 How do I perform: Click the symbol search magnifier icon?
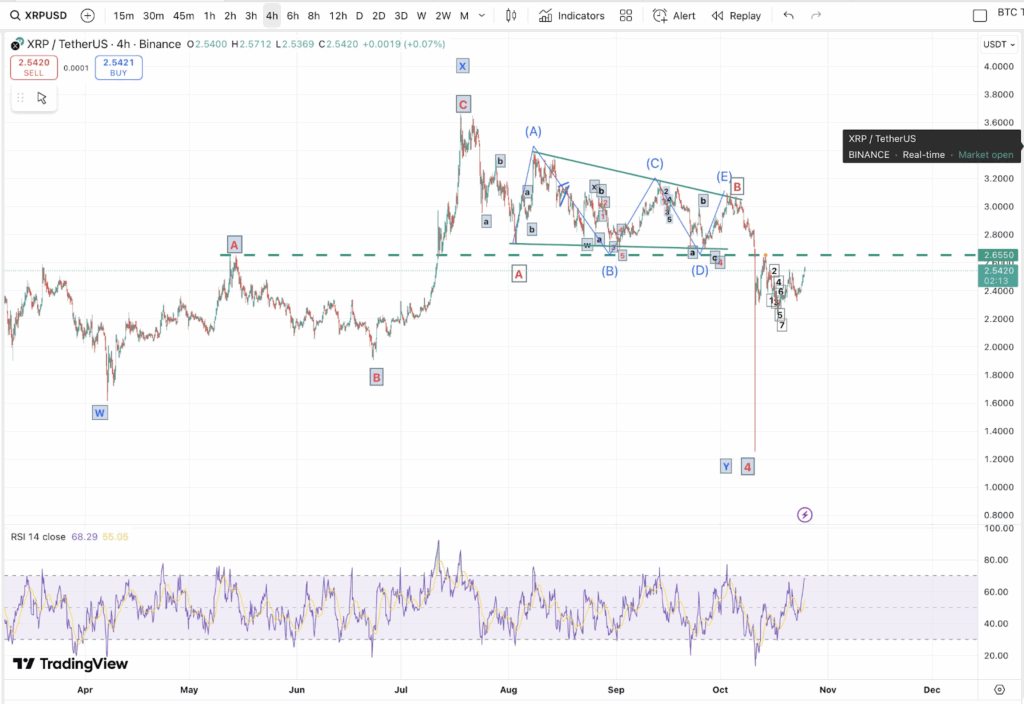(x=14, y=15)
